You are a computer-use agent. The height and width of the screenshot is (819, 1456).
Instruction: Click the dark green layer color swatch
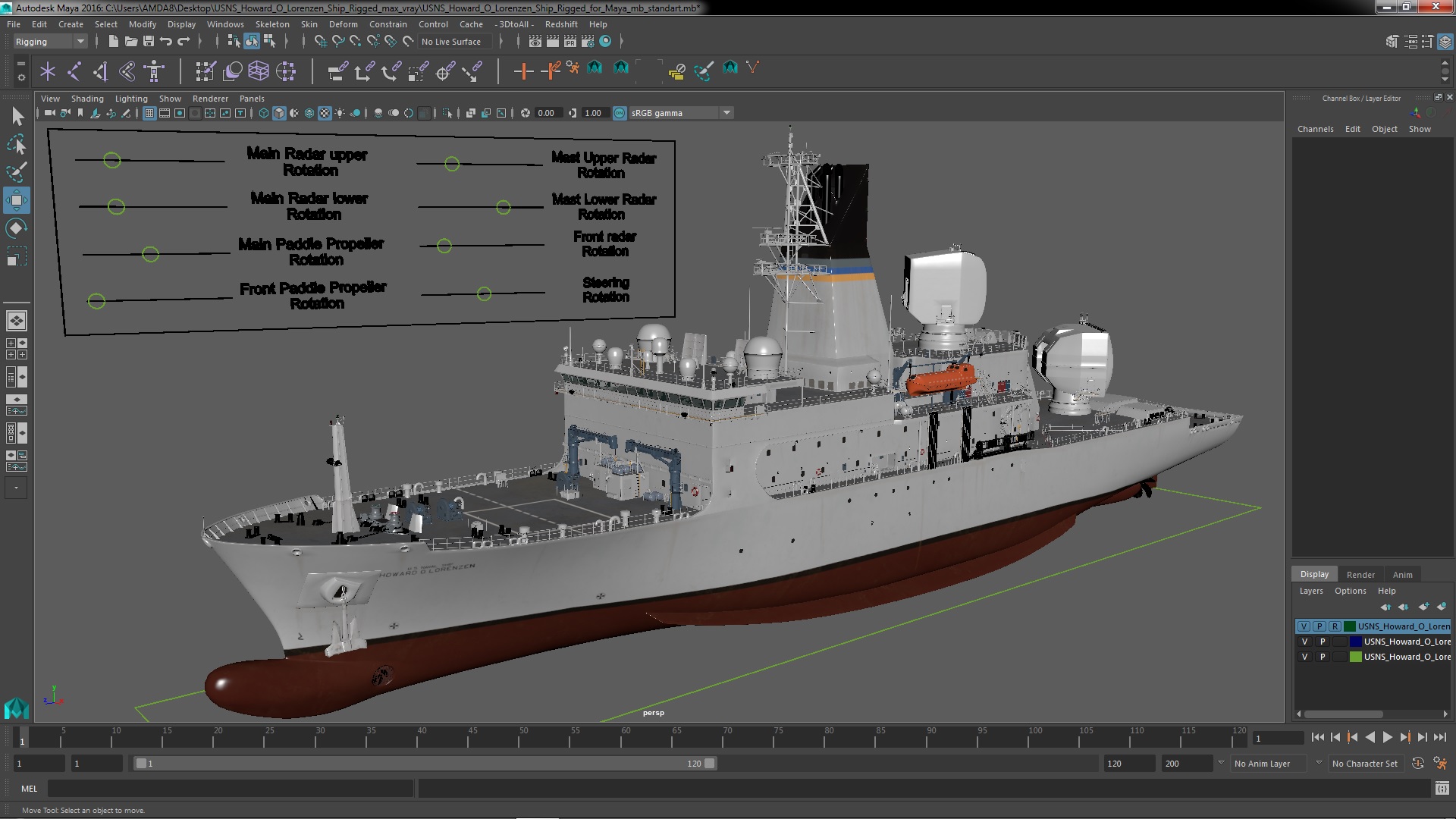[x=1350, y=626]
